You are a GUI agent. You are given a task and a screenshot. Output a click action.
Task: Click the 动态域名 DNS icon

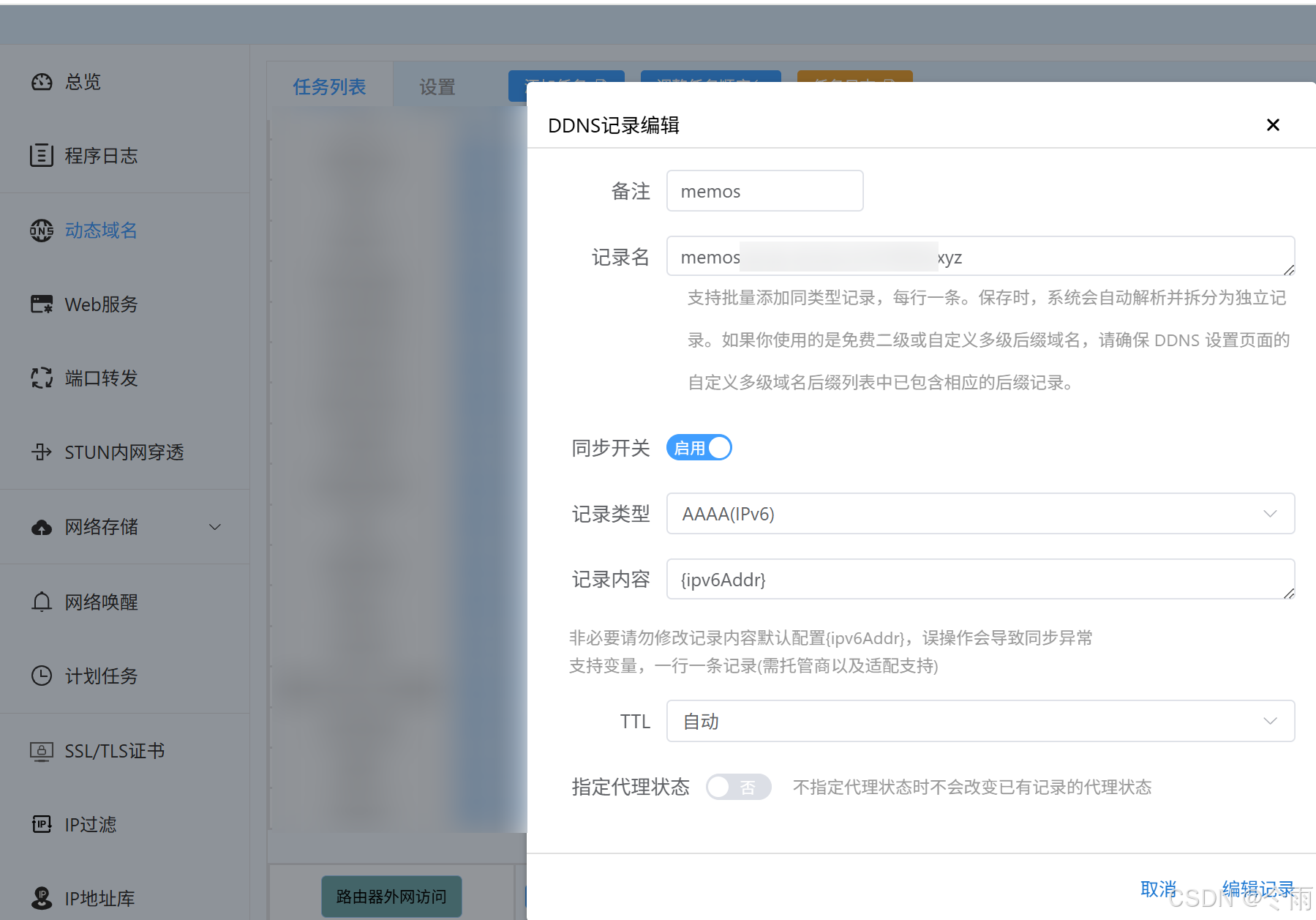(x=42, y=231)
